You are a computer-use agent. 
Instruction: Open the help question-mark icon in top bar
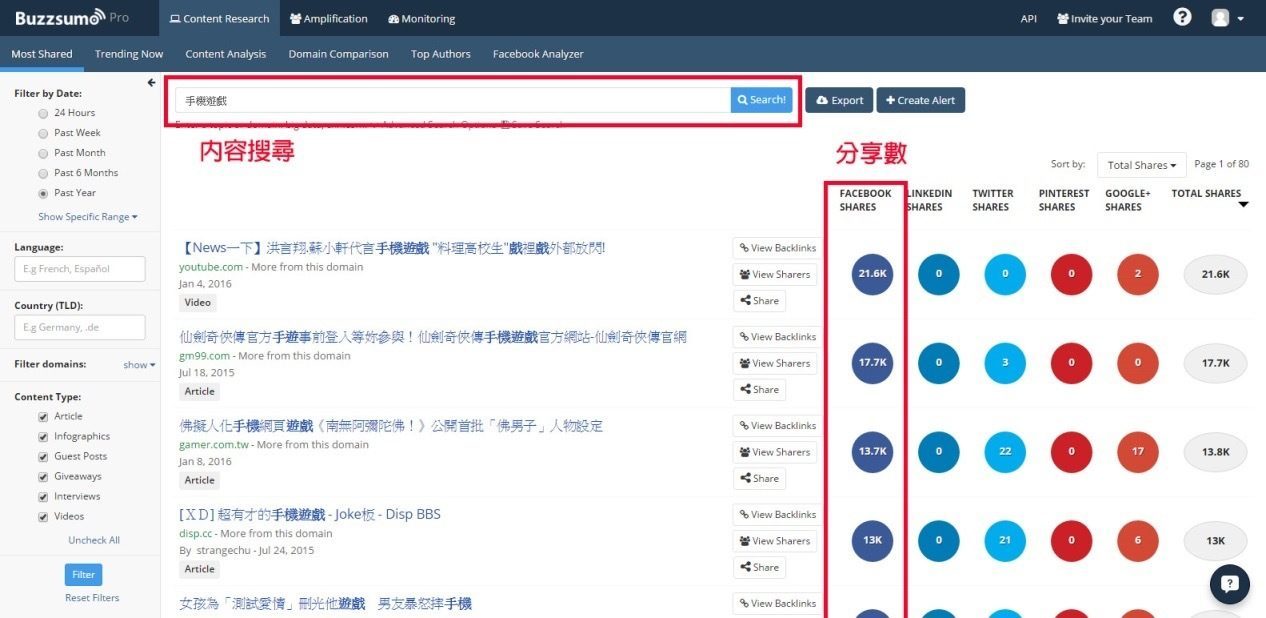click(x=1182, y=17)
